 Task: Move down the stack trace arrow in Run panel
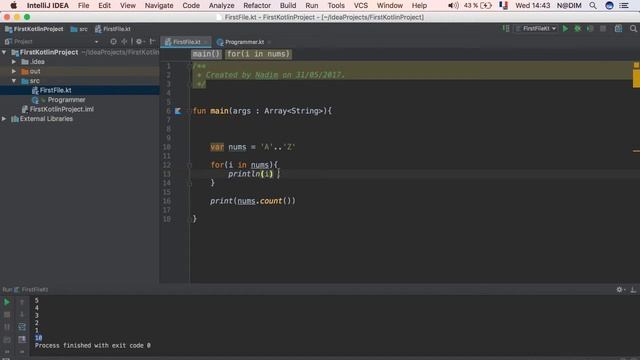pyautogui.click(x=22, y=315)
